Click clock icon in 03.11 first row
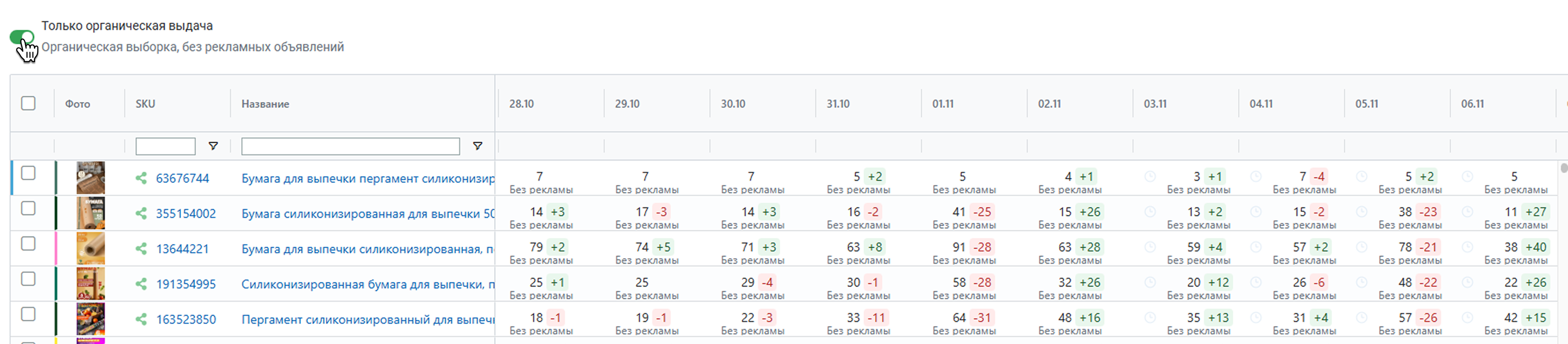 click(x=1150, y=176)
